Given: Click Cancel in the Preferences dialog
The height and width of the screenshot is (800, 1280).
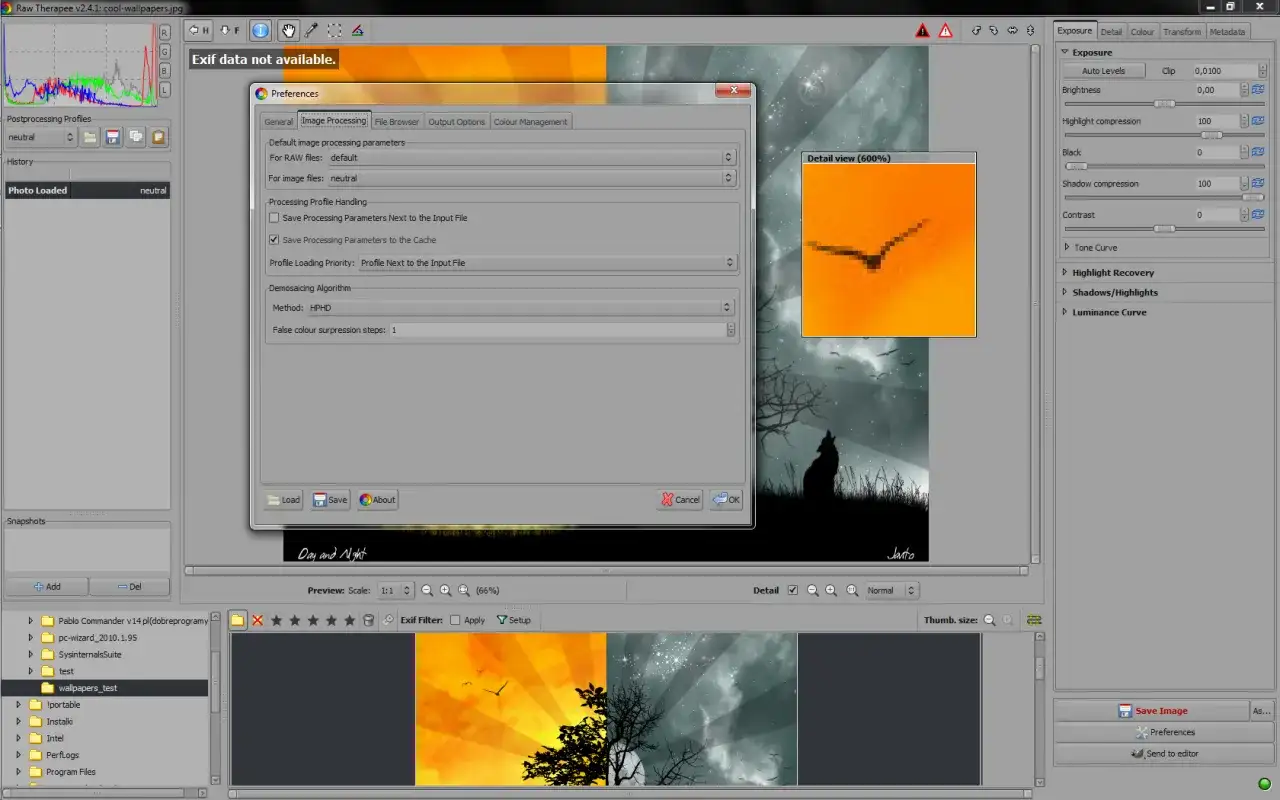Looking at the screenshot, I should pyautogui.click(x=680, y=500).
